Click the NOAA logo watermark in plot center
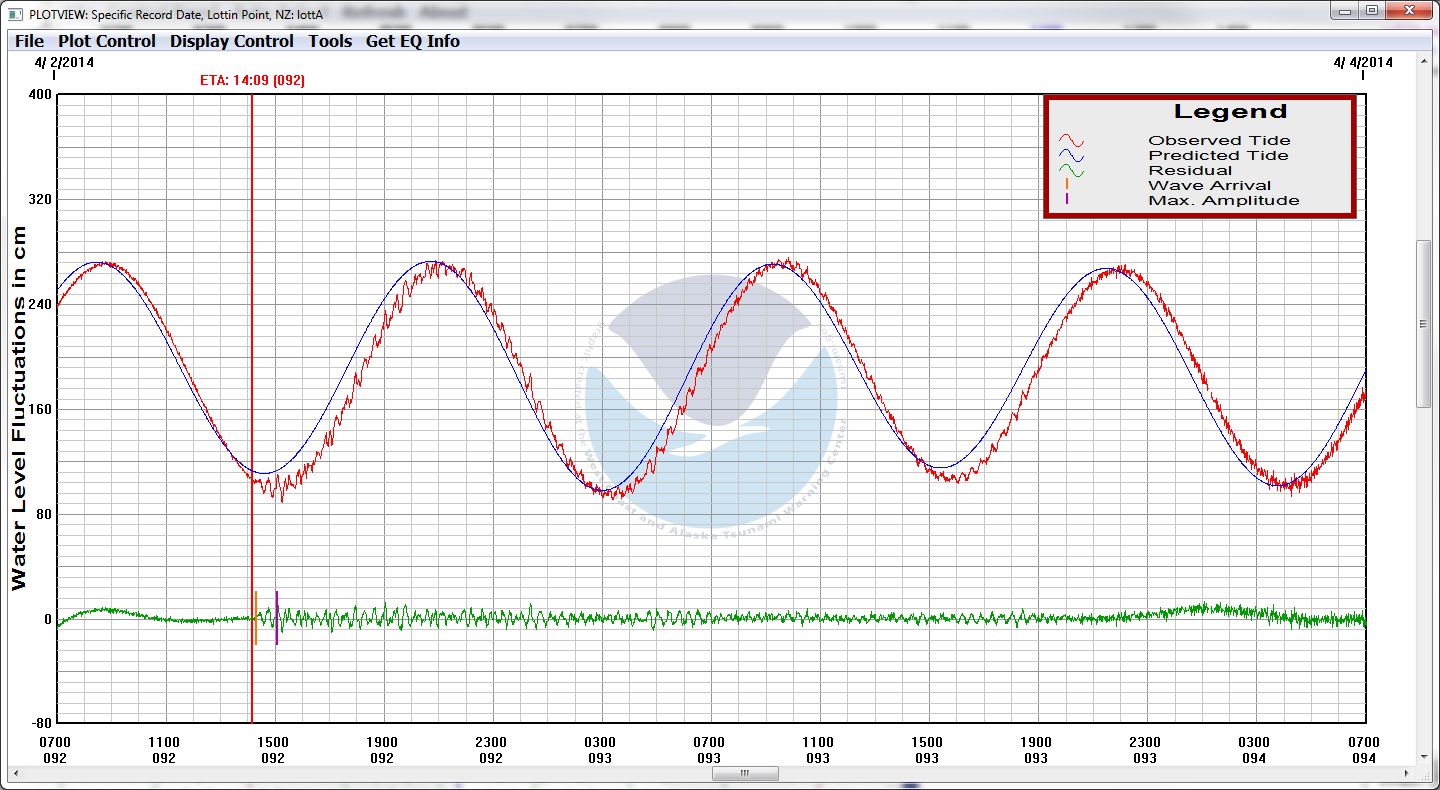Screen dimensions: 1440x790 tap(711, 400)
